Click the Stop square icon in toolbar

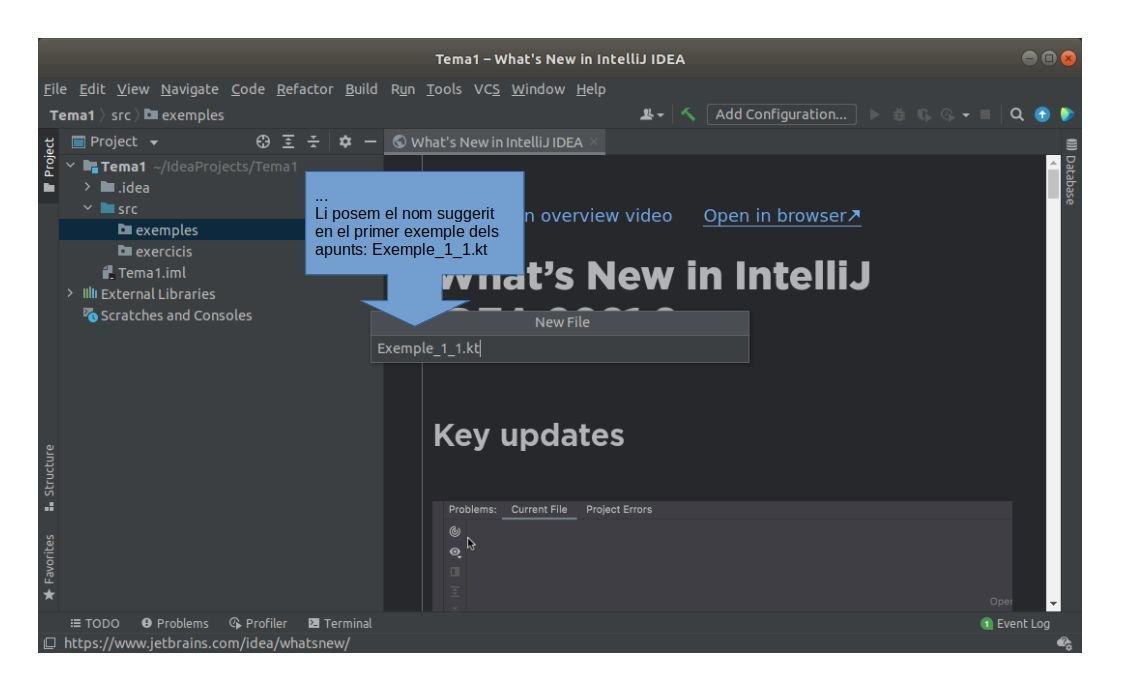coord(985,115)
